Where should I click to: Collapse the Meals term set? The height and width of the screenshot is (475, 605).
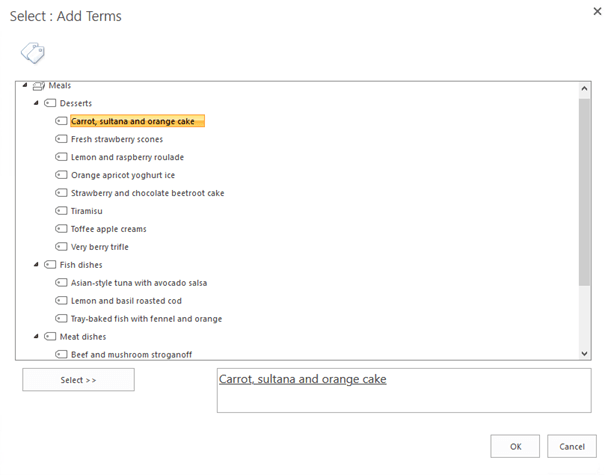coord(25,85)
